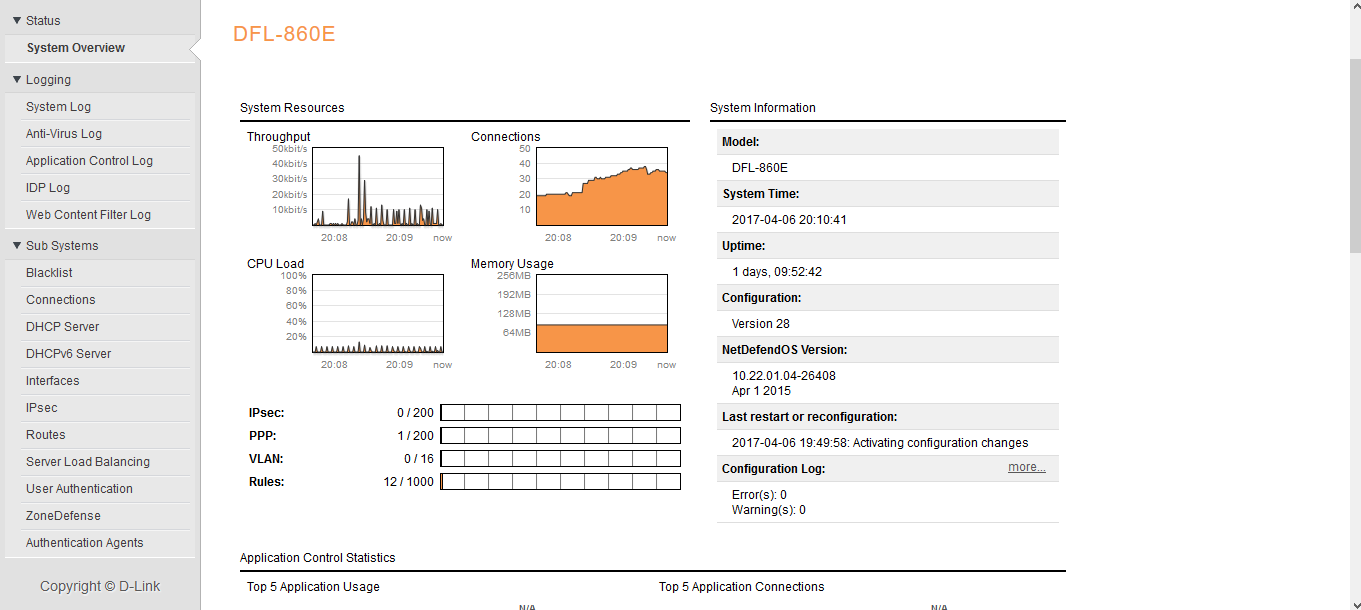
Task: Open the Anti-Virus Log
Action: click(x=64, y=134)
